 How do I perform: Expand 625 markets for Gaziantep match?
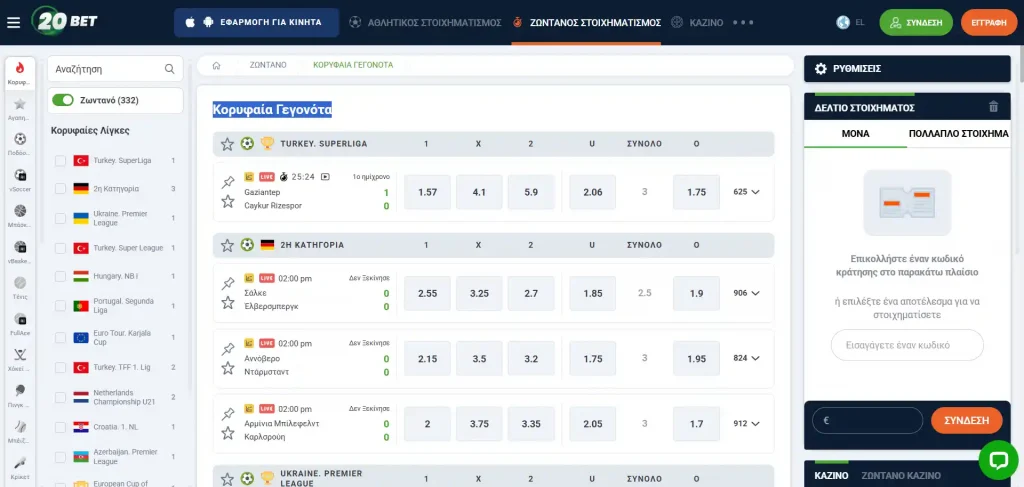click(746, 192)
